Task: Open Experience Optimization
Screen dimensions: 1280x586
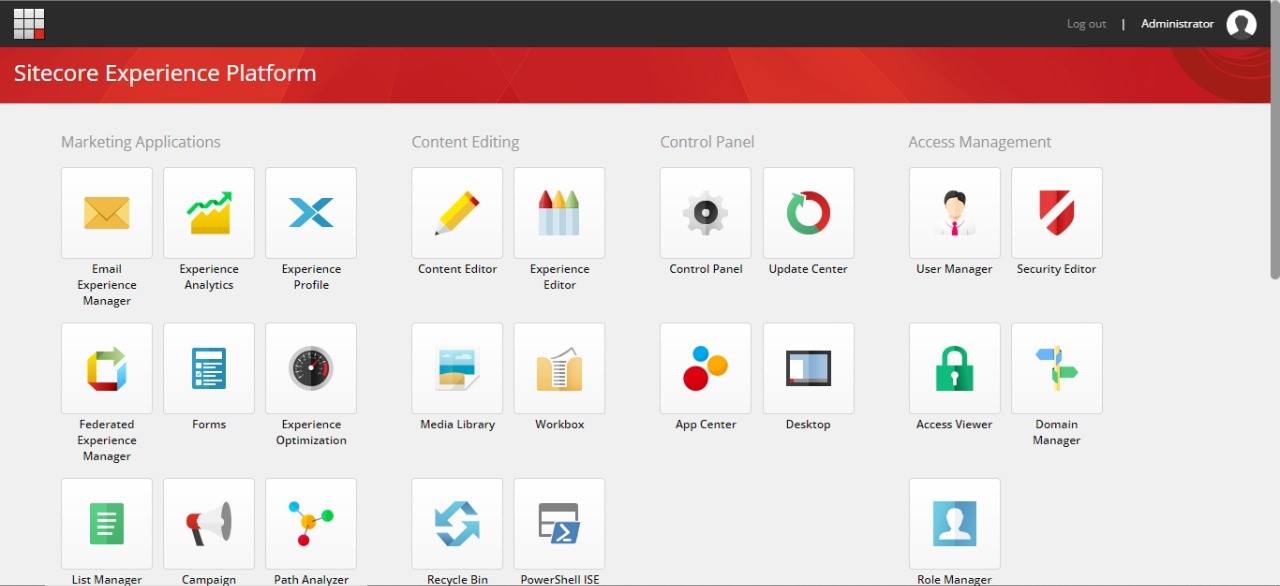Action: [311, 368]
